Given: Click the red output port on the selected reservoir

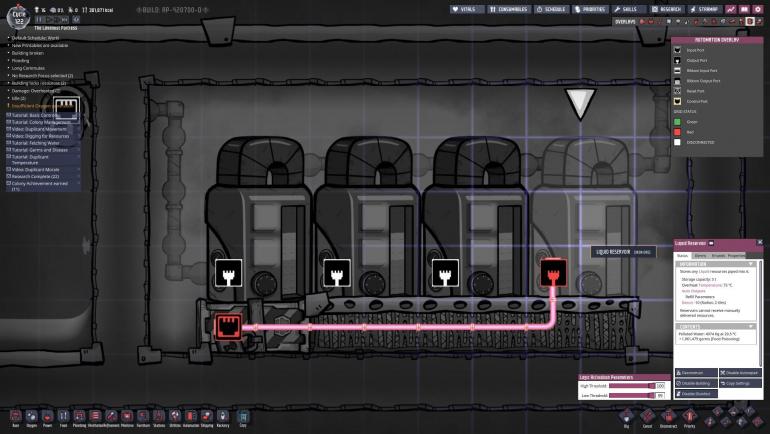Looking at the screenshot, I should (x=553, y=273).
